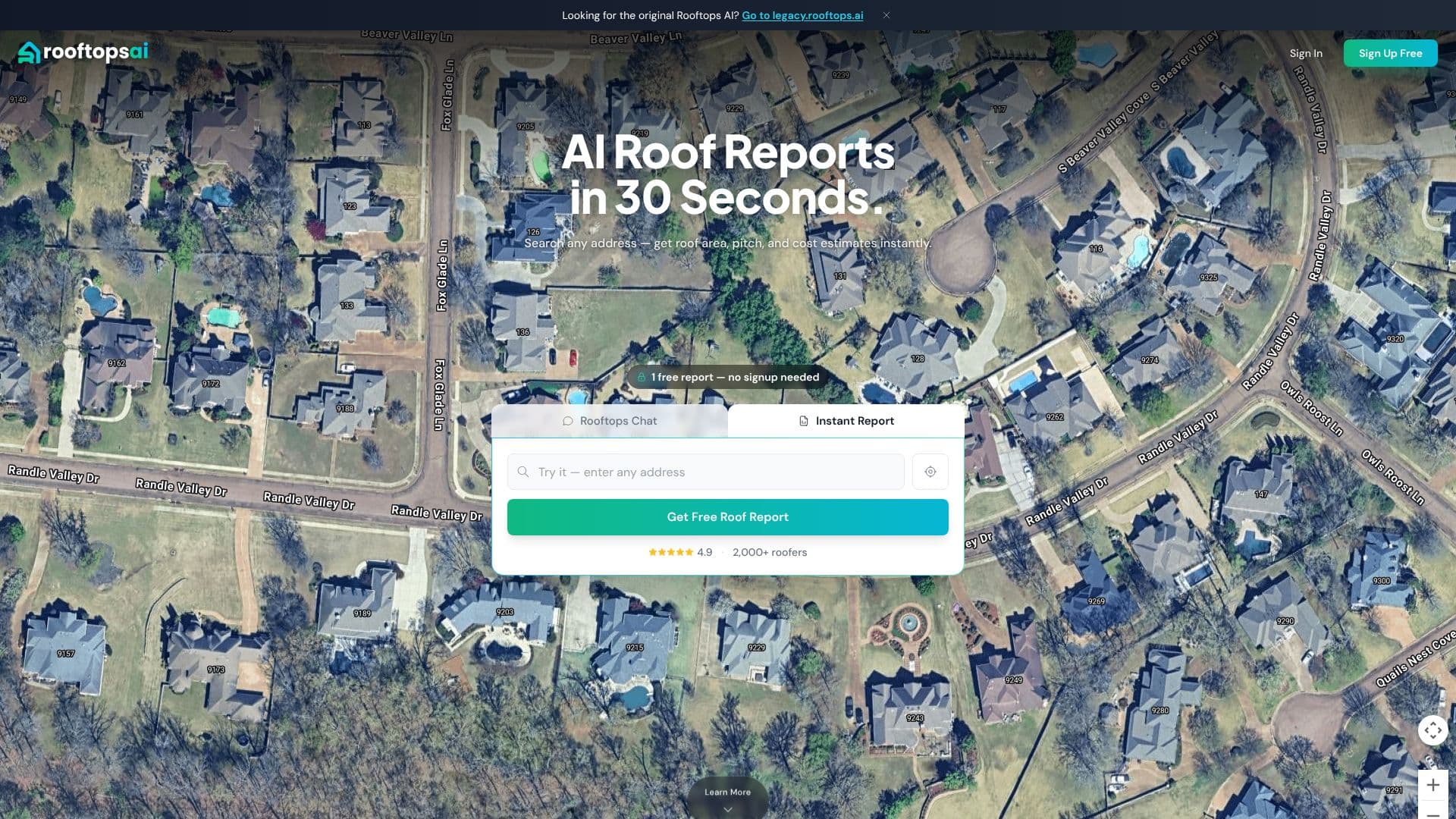This screenshot has width=1456, height=819.
Task: Click the Quails Nest Cove street label
Action: click(x=1415, y=659)
